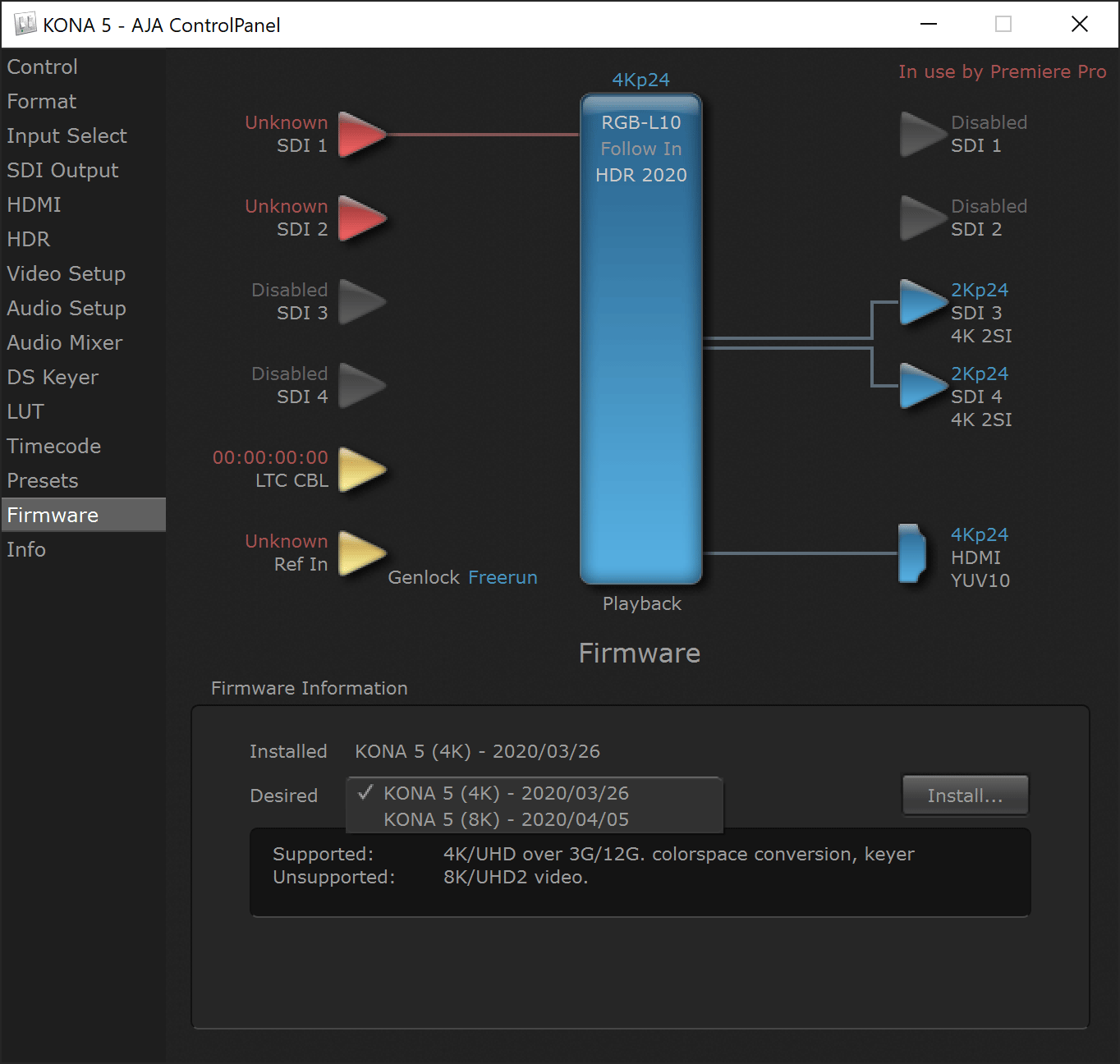
Task: Select the disabled SDI 4 input arrow
Action: (x=361, y=386)
